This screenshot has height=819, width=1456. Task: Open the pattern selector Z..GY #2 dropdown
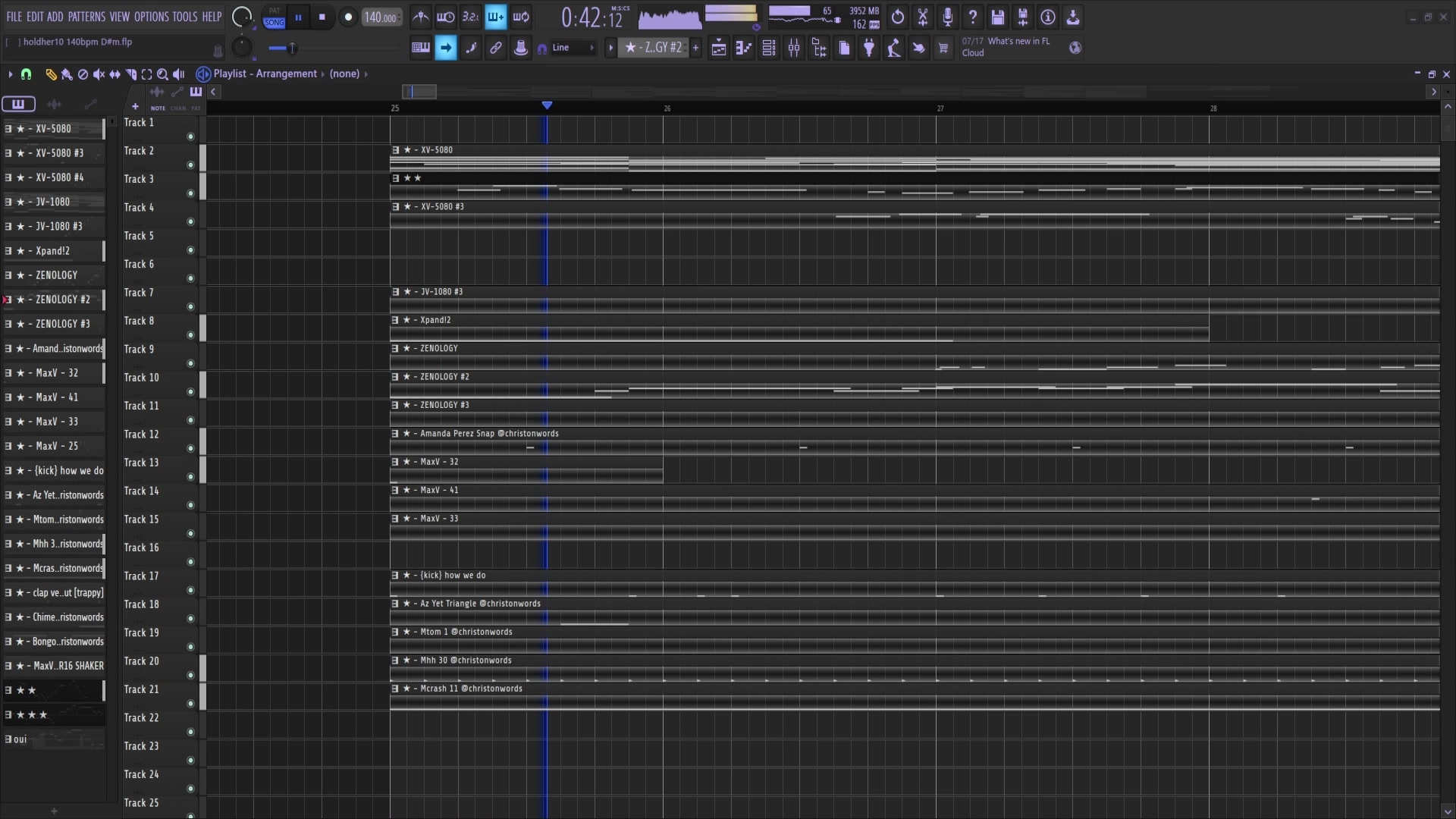(654, 48)
